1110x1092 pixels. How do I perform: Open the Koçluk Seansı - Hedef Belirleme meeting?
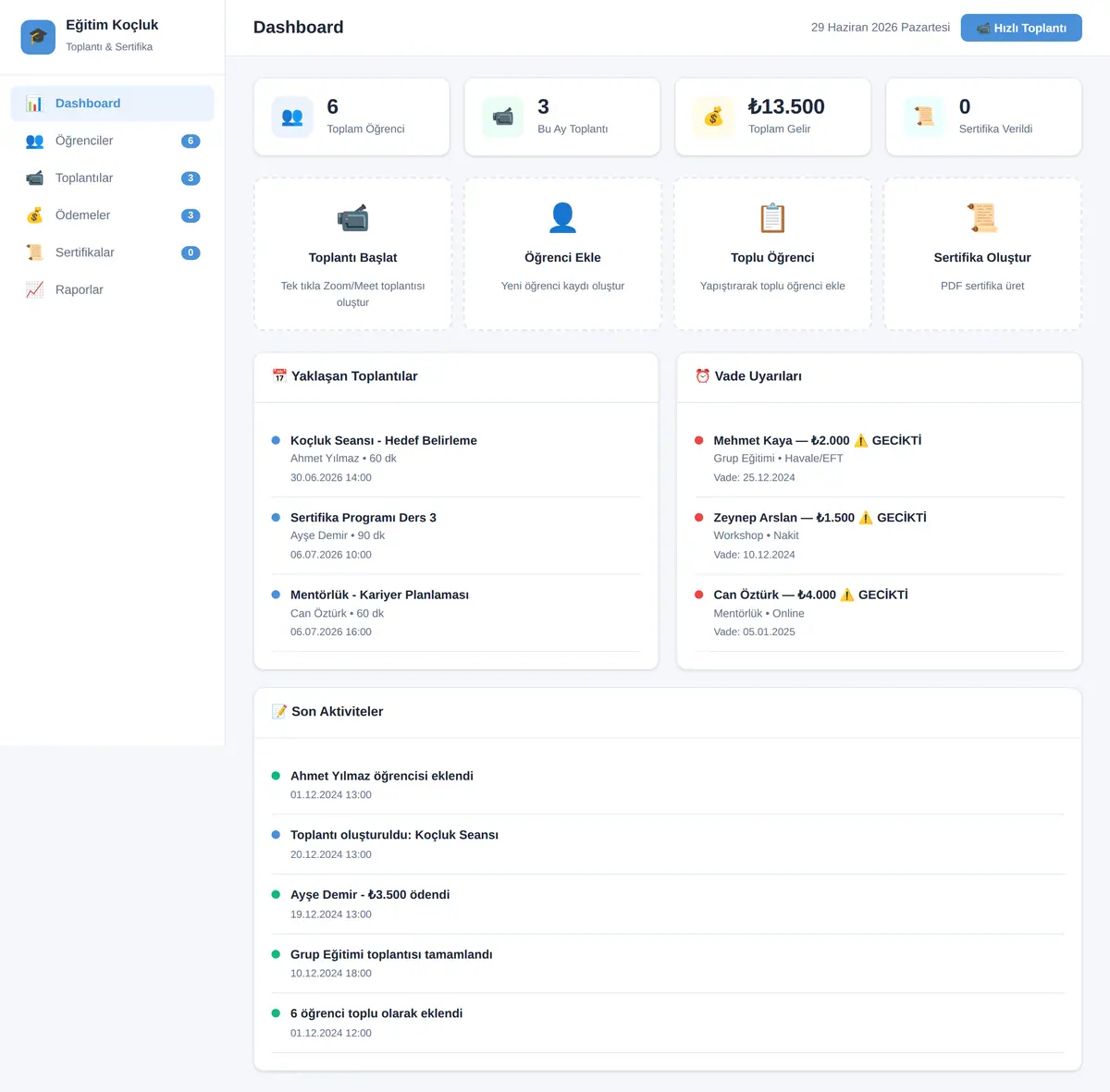(456, 459)
